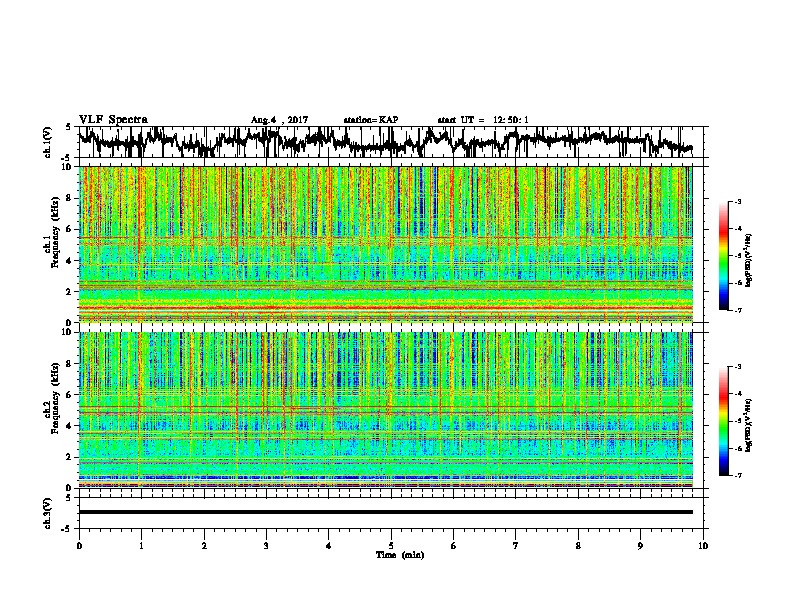The width and height of the screenshot is (792, 612).
Task: Click time axis tick label '4'
Action: pos(329,546)
